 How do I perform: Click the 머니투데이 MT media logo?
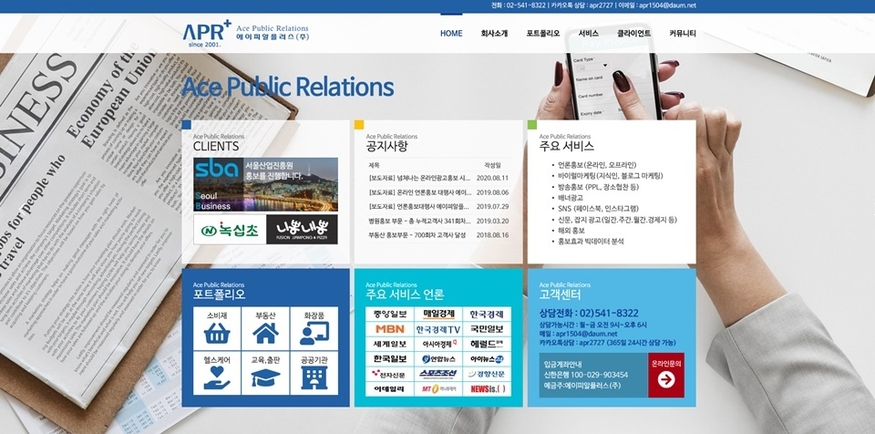(x=439, y=388)
